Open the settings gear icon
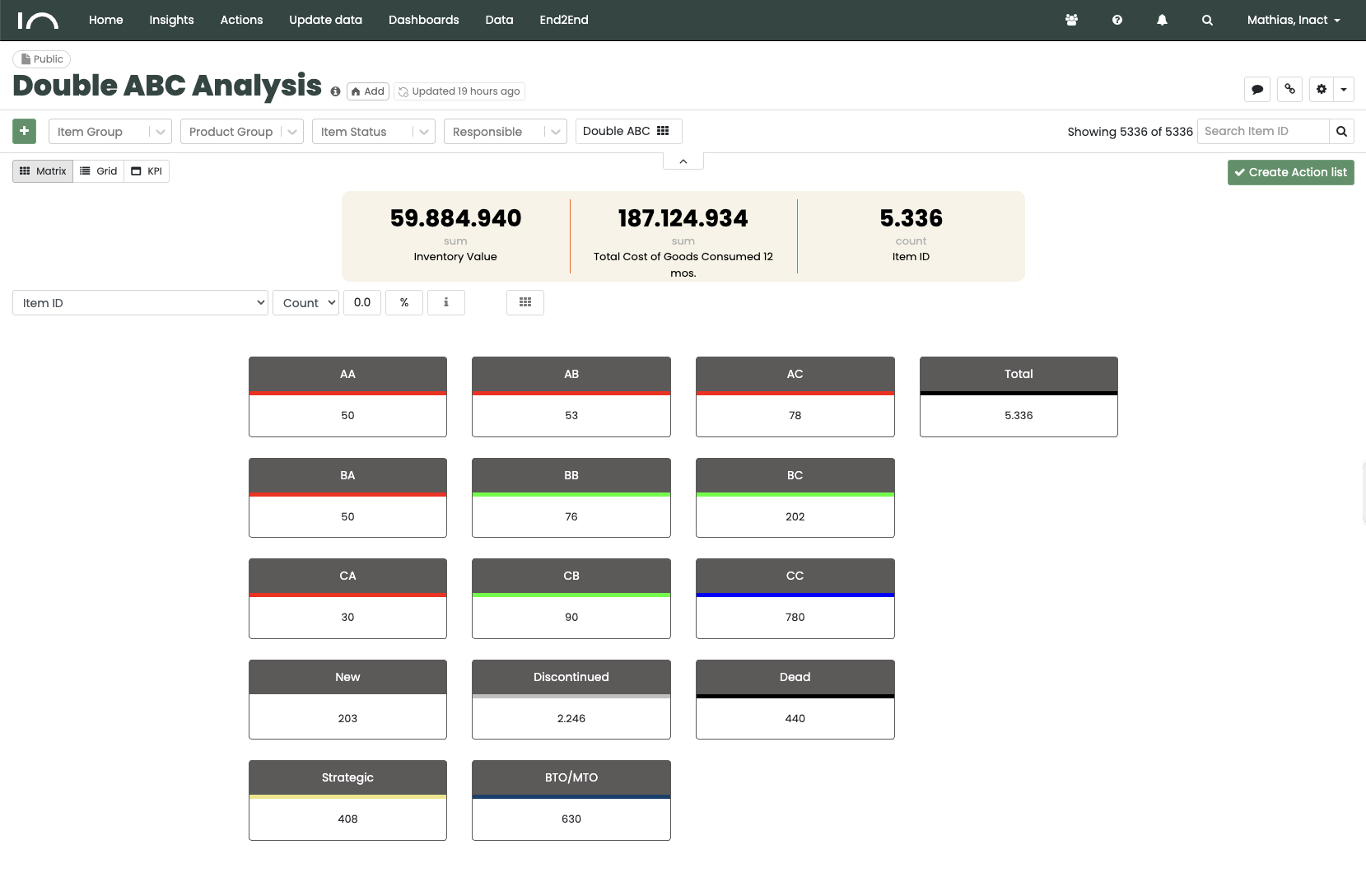The image size is (1366, 896). 1322,89
